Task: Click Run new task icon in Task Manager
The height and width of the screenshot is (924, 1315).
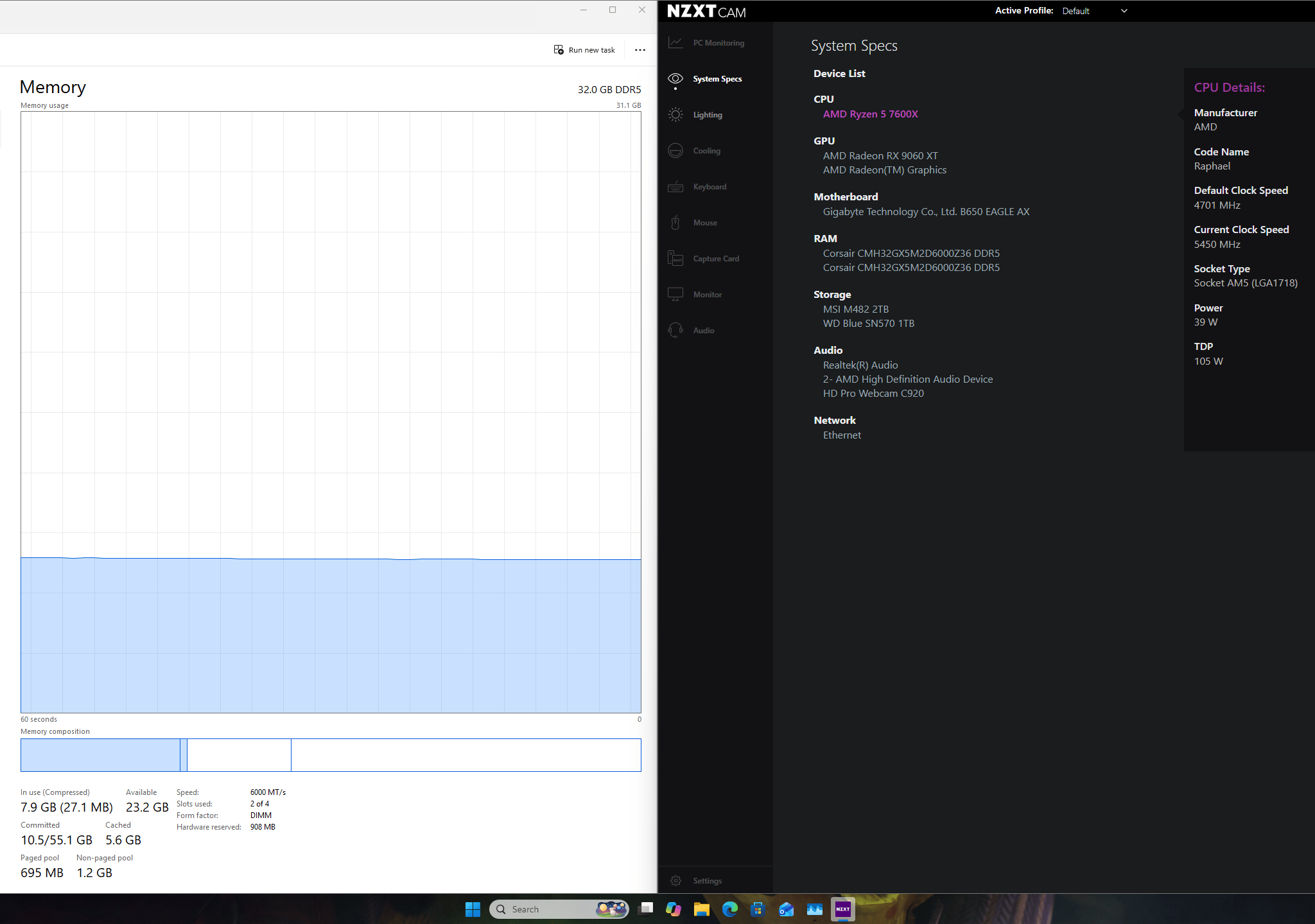Action: pos(559,50)
